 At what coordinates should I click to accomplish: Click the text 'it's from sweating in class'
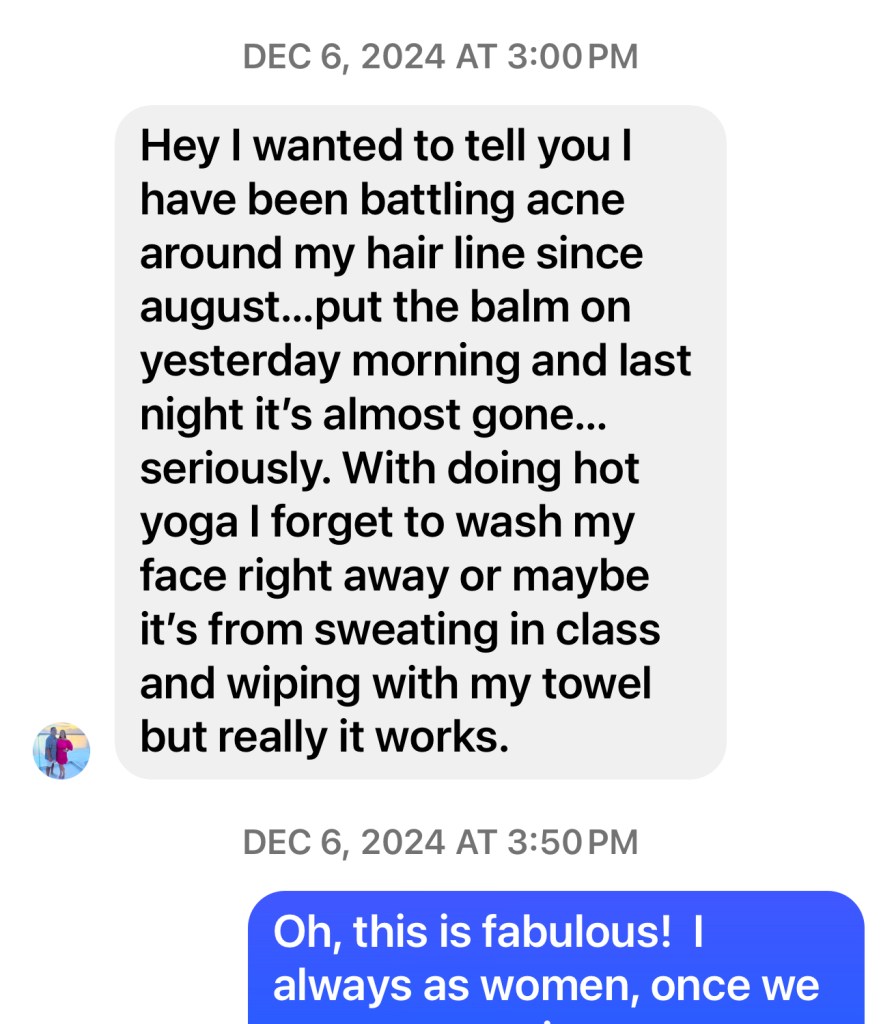[400, 630]
